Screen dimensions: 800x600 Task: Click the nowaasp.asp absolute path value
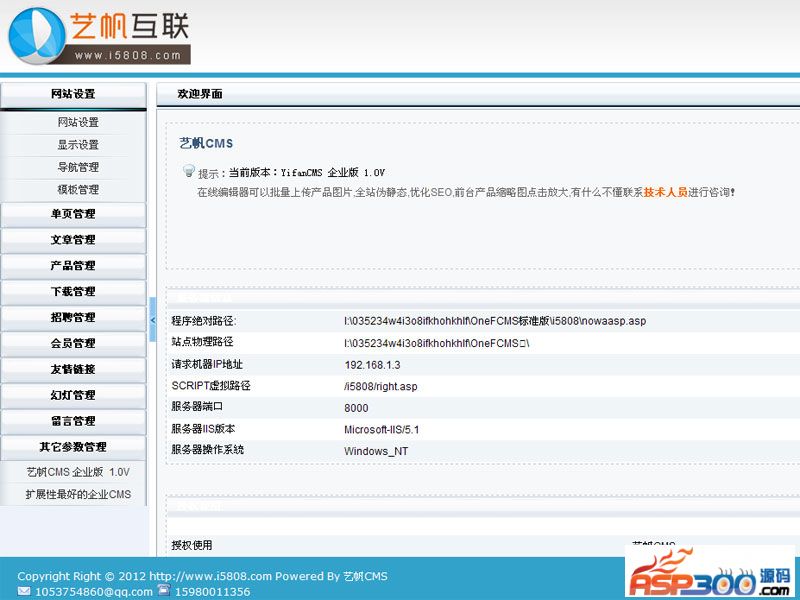point(495,321)
